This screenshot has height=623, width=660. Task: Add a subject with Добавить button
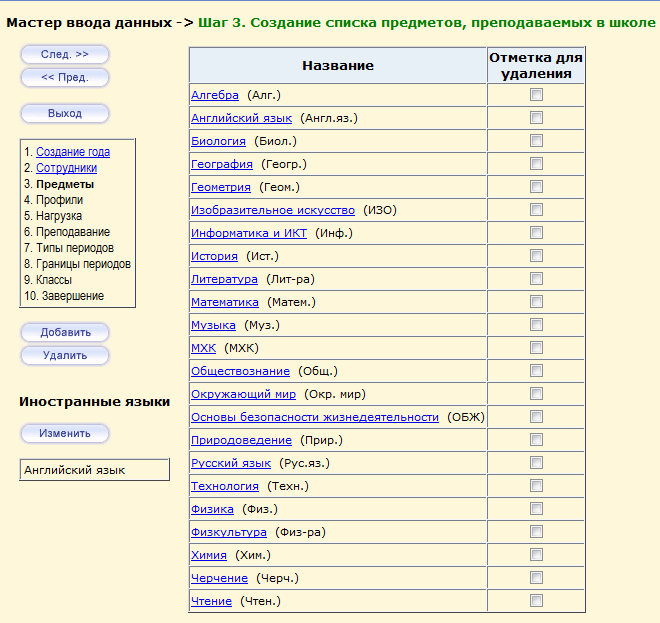[65, 332]
